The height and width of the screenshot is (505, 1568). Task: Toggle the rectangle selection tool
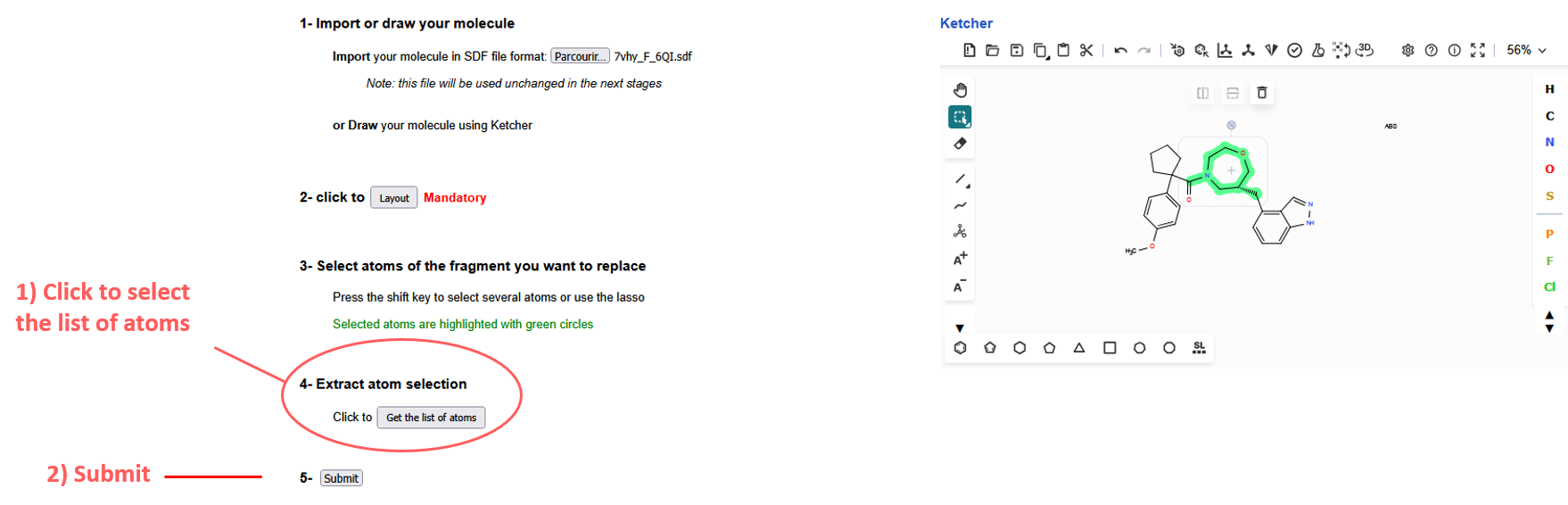point(960,117)
